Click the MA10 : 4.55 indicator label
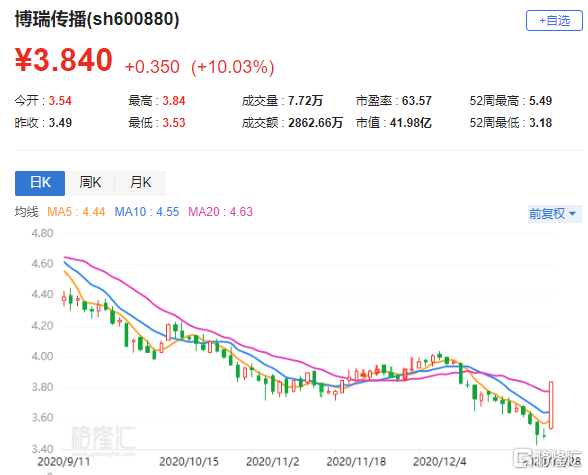 [147, 212]
